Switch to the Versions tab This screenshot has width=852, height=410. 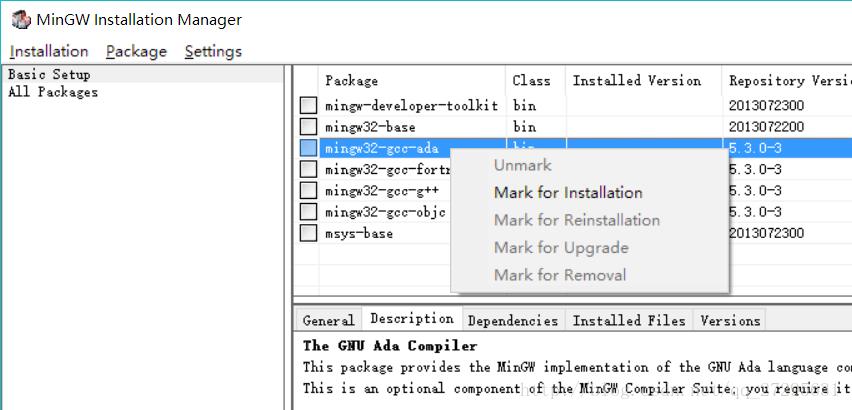(x=730, y=320)
